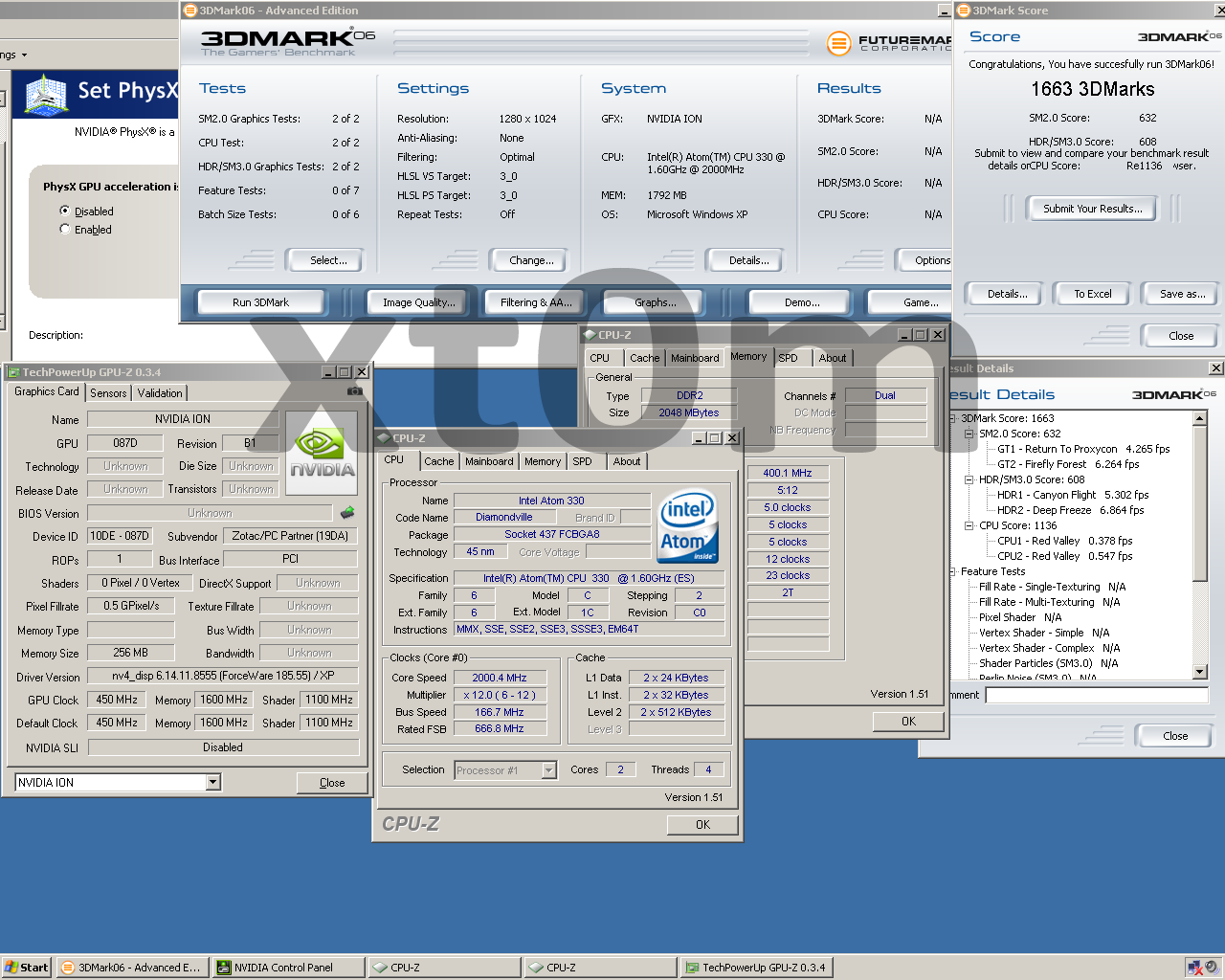Collapse the 3DMark Score: 1663 tree node
This screenshot has height=980, width=1225.
point(953,418)
